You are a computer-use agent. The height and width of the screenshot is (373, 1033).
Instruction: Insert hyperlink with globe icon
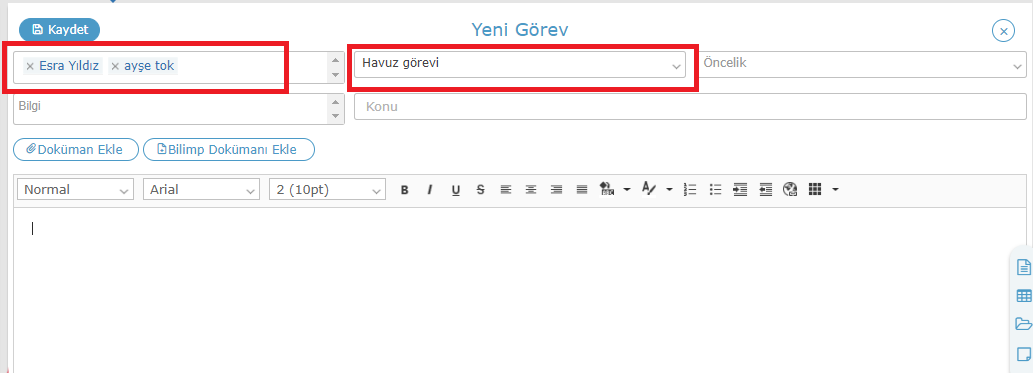pos(790,190)
